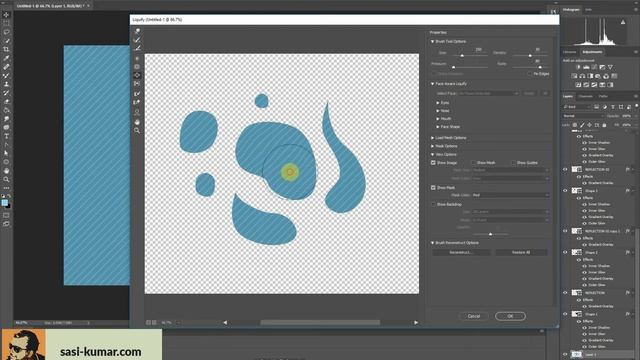
Task: Toggle the Show Mask checkbox
Action: point(433,188)
